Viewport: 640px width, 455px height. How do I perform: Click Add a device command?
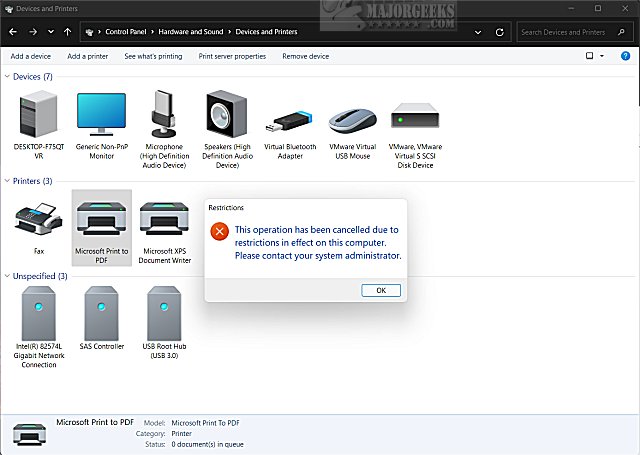31,56
